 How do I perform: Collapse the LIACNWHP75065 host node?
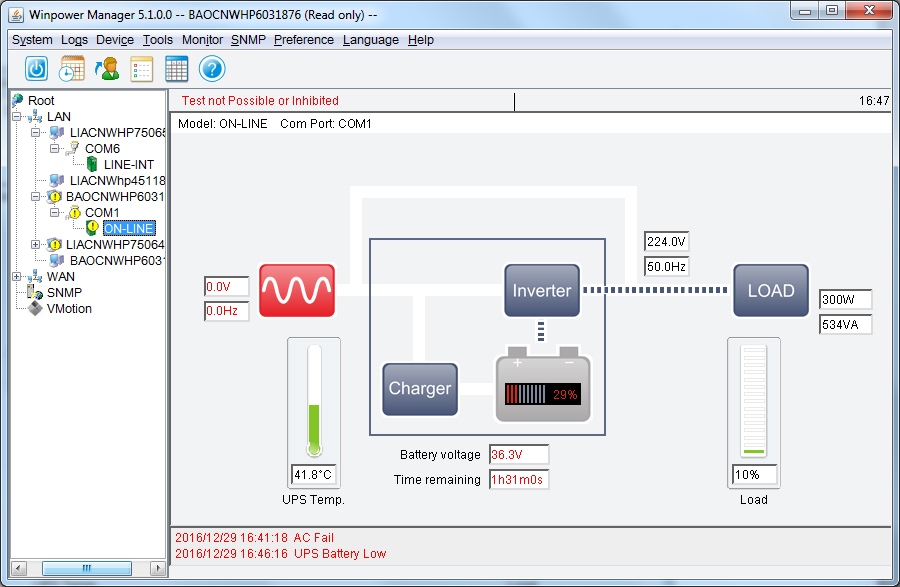tap(36, 133)
